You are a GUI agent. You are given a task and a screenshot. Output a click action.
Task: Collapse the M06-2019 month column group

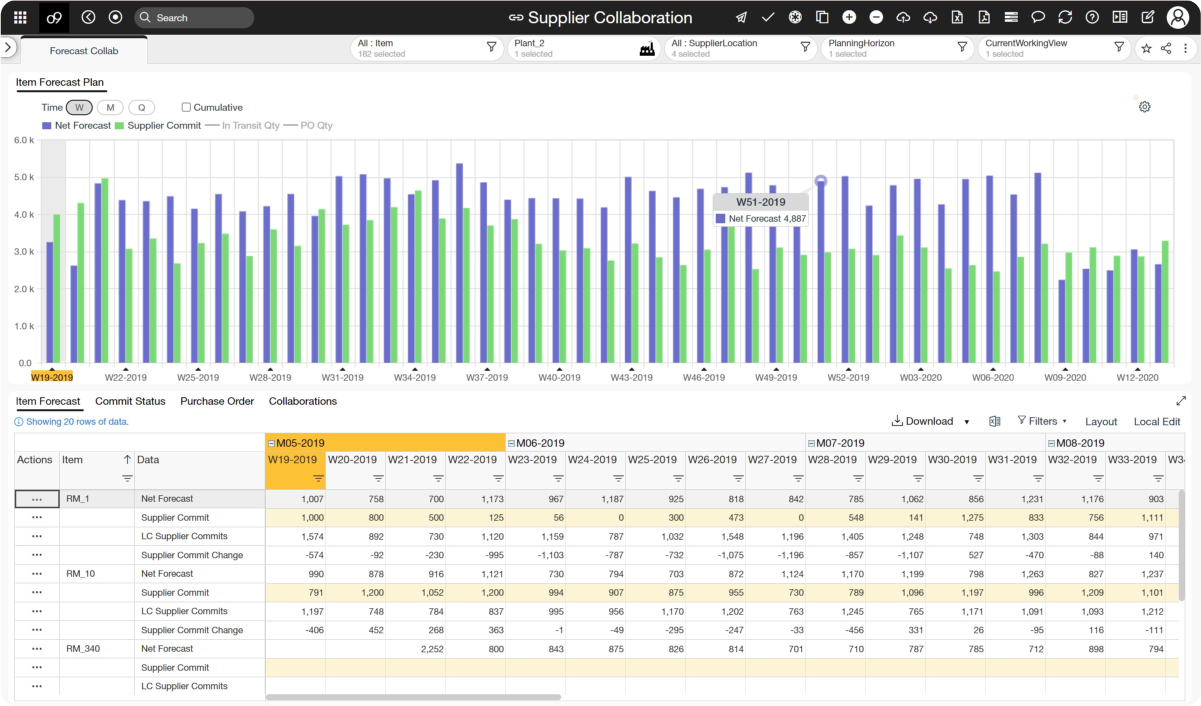click(511, 443)
